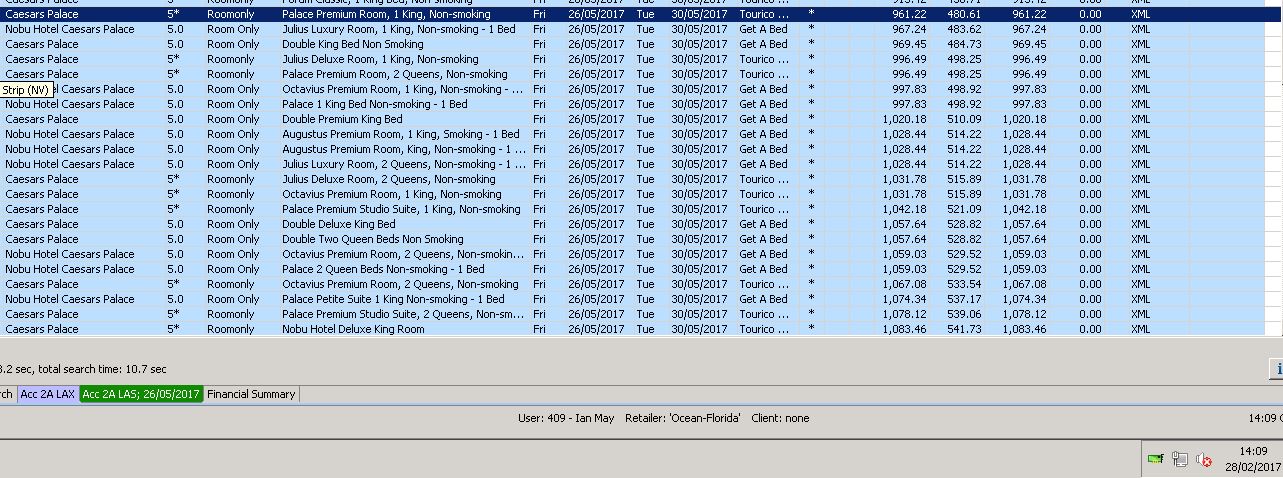
Task: Click the 'Client: none' status text
Action: [780, 418]
